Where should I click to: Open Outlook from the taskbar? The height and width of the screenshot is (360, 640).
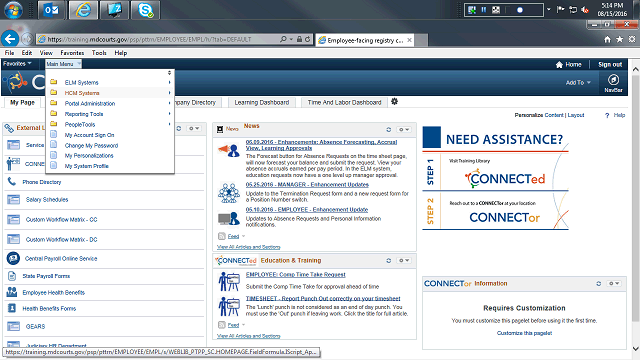[51, 10]
